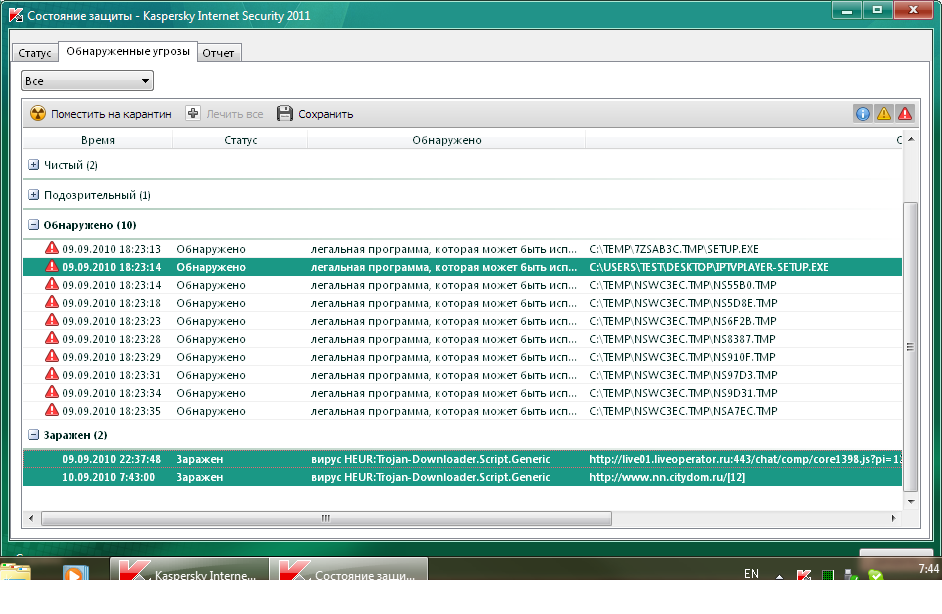Switch to the Отчет tab
Image resolution: width=942 pixels, height=614 pixels.
pyautogui.click(x=218, y=53)
